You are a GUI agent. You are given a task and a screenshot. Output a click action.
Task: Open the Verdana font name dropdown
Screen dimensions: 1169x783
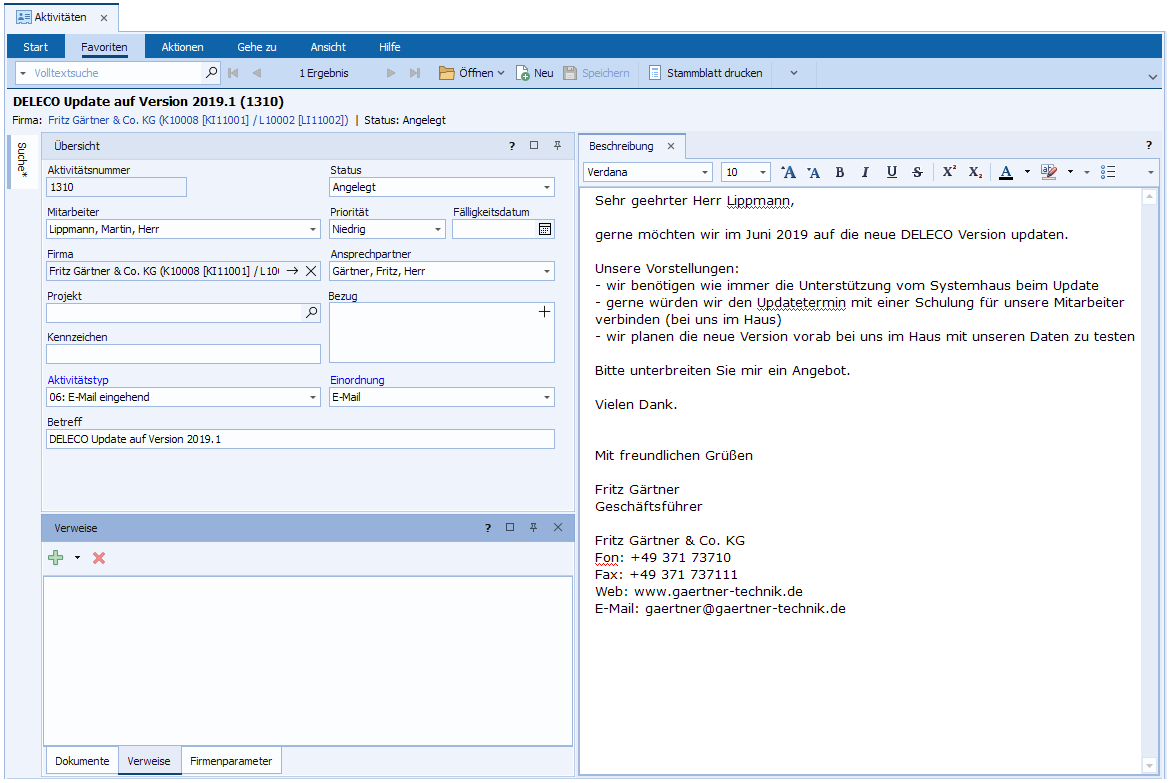pyautogui.click(x=705, y=172)
